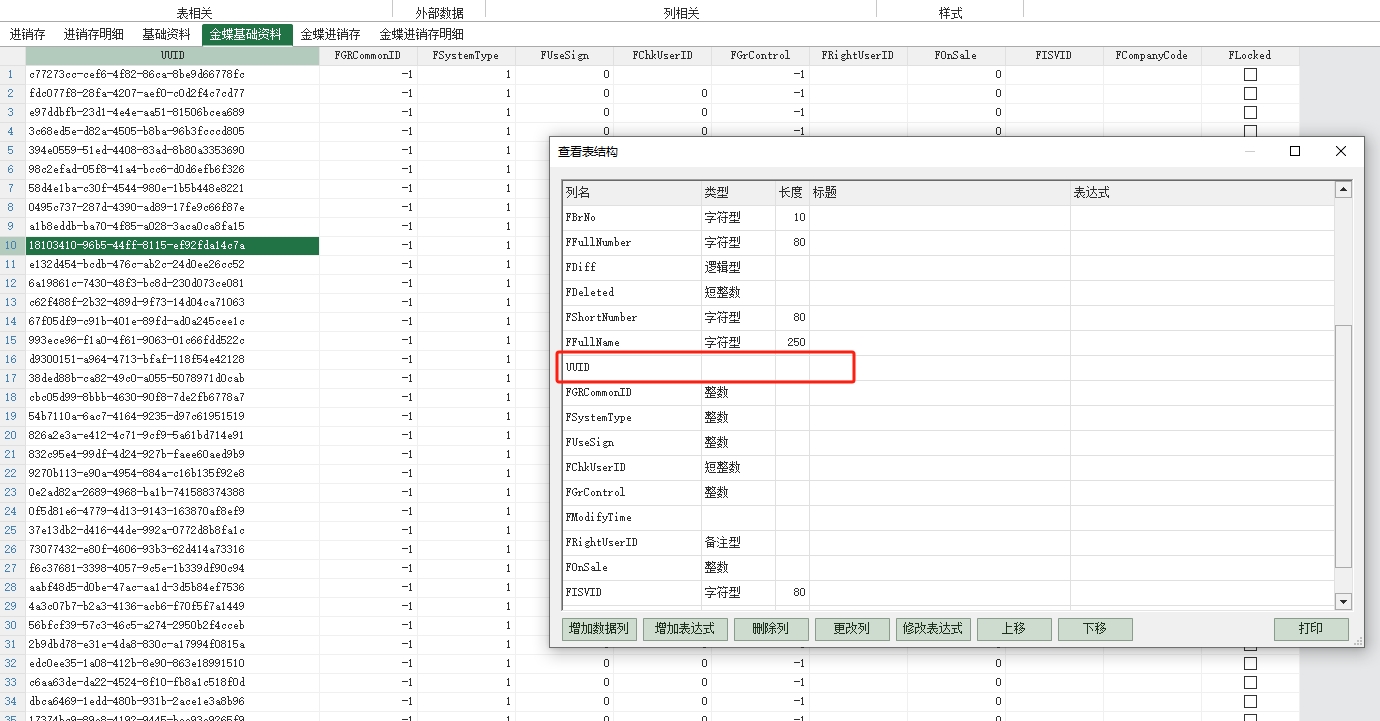The width and height of the screenshot is (1380, 721).
Task: Move the column up with 上移
Action: click(x=1014, y=629)
